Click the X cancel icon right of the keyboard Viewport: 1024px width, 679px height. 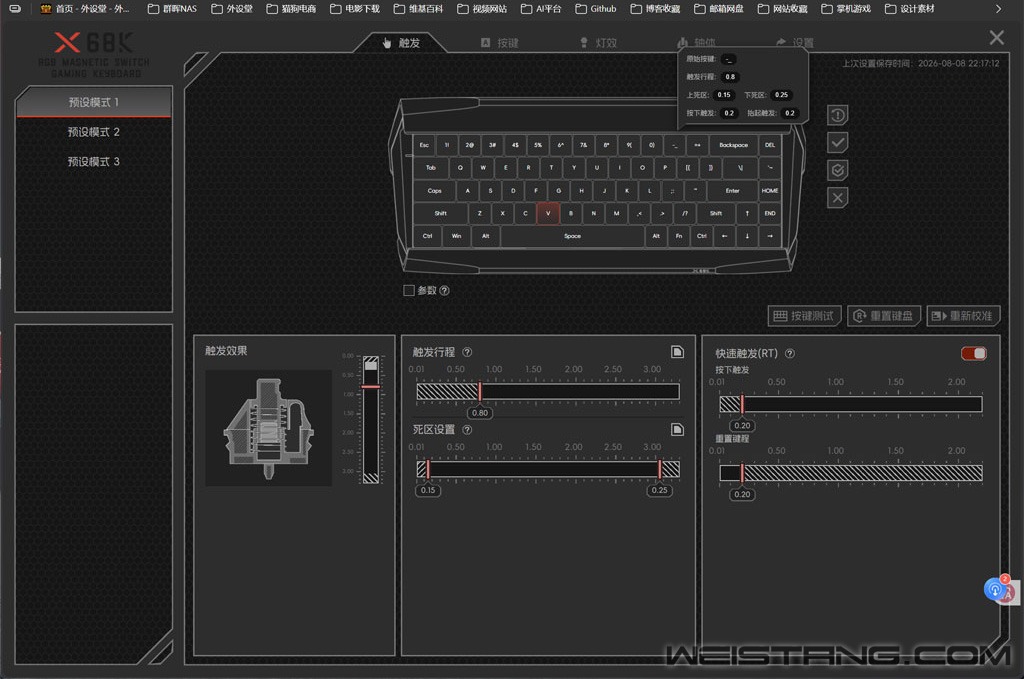pyautogui.click(x=837, y=198)
